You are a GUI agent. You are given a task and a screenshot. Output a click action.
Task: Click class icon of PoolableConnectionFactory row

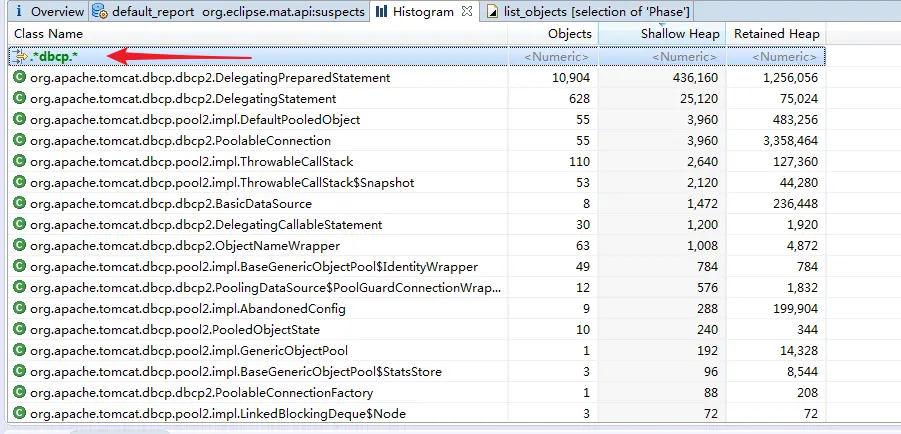[20, 392]
